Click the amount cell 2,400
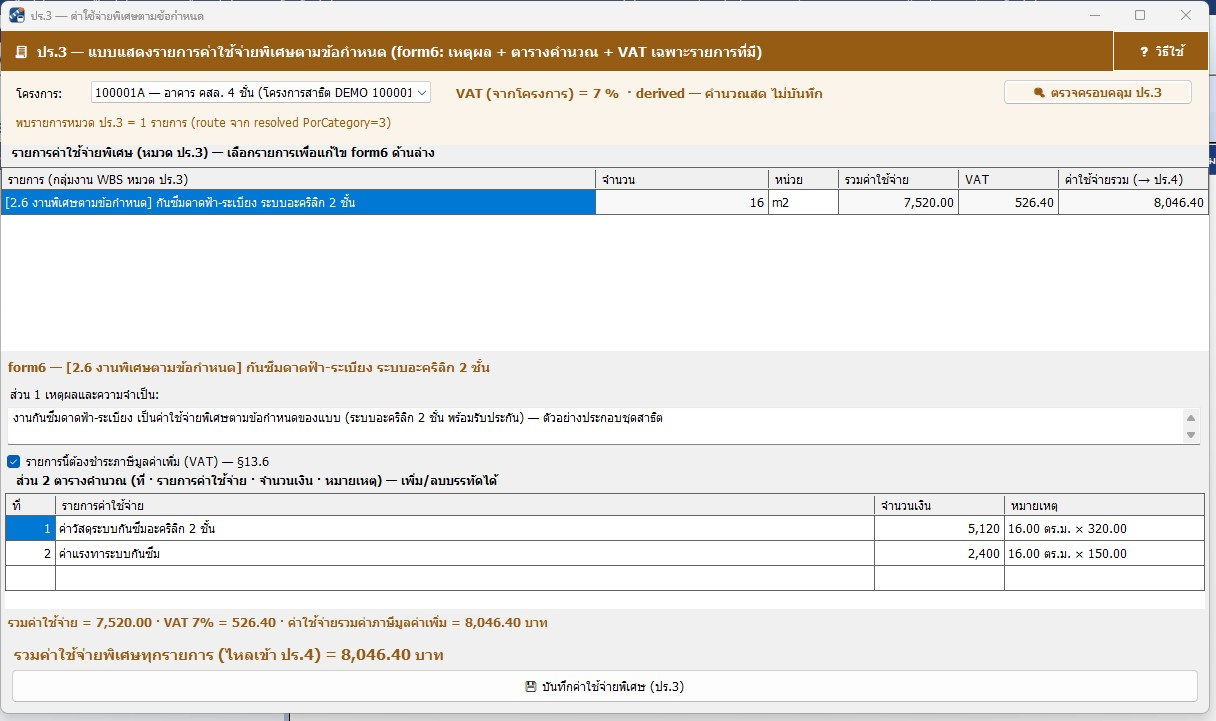1216x721 pixels. pos(939,553)
